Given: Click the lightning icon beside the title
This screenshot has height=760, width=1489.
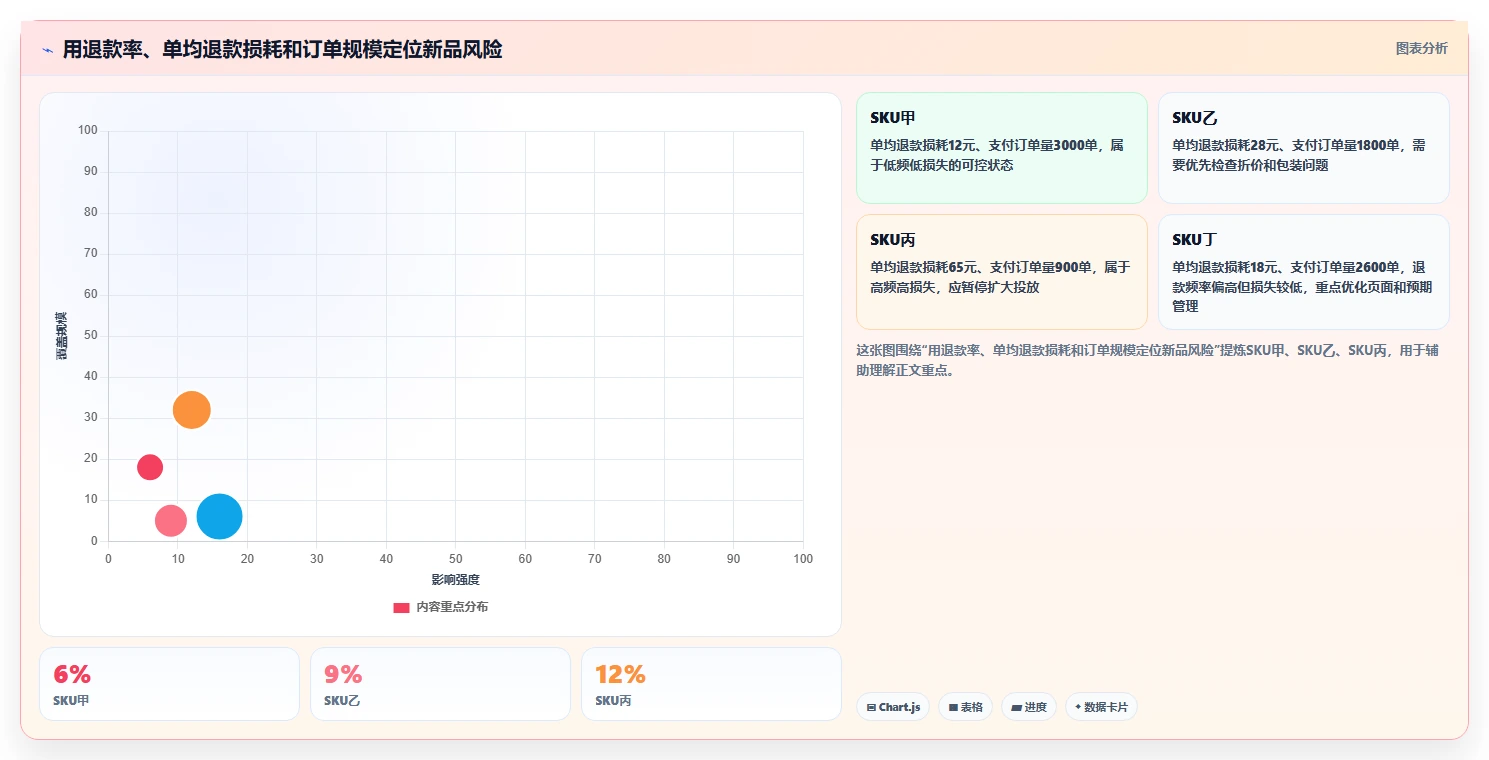Looking at the screenshot, I should 48,49.
